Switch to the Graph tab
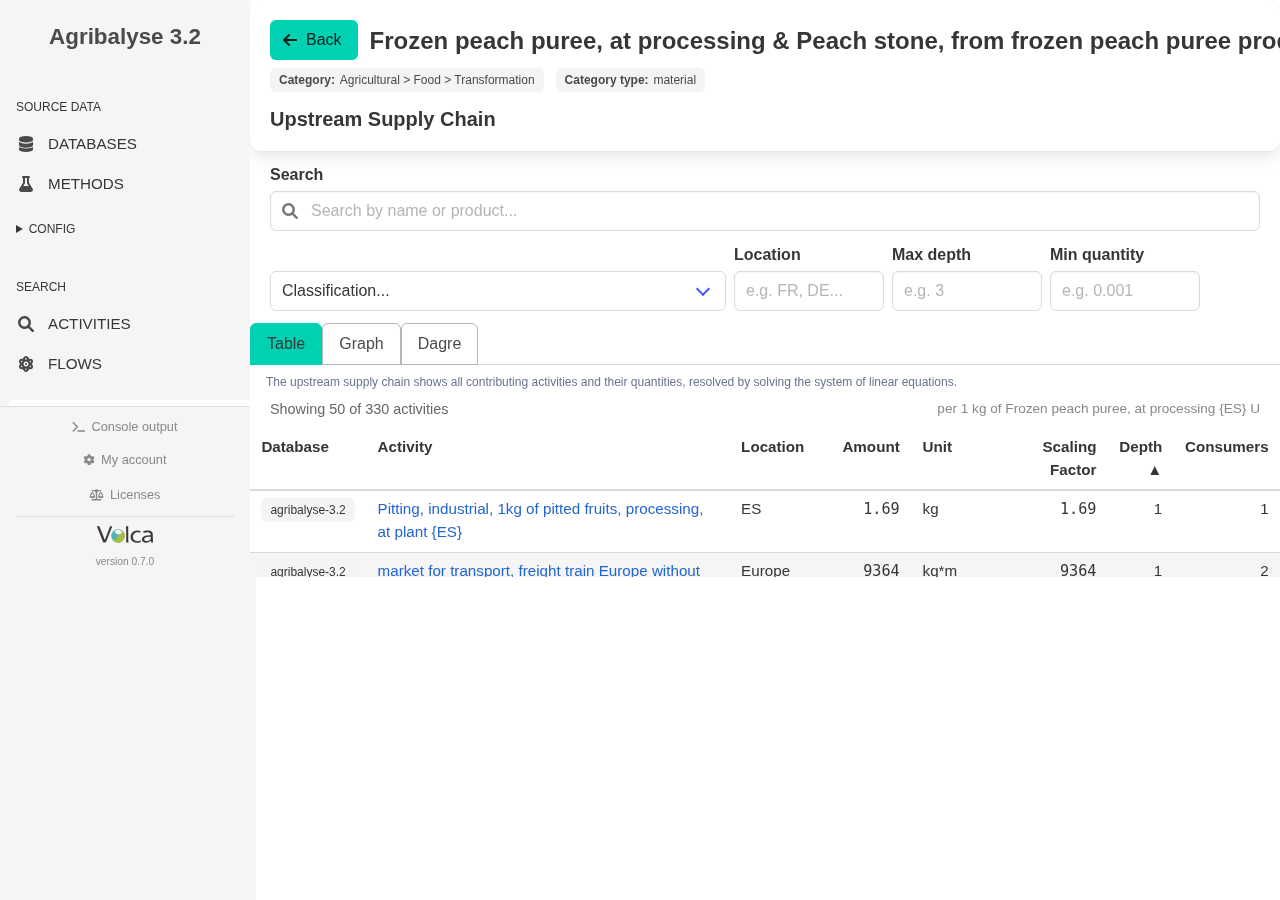The height and width of the screenshot is (900, 1280). pyautogui.click(x=361, y=344)
